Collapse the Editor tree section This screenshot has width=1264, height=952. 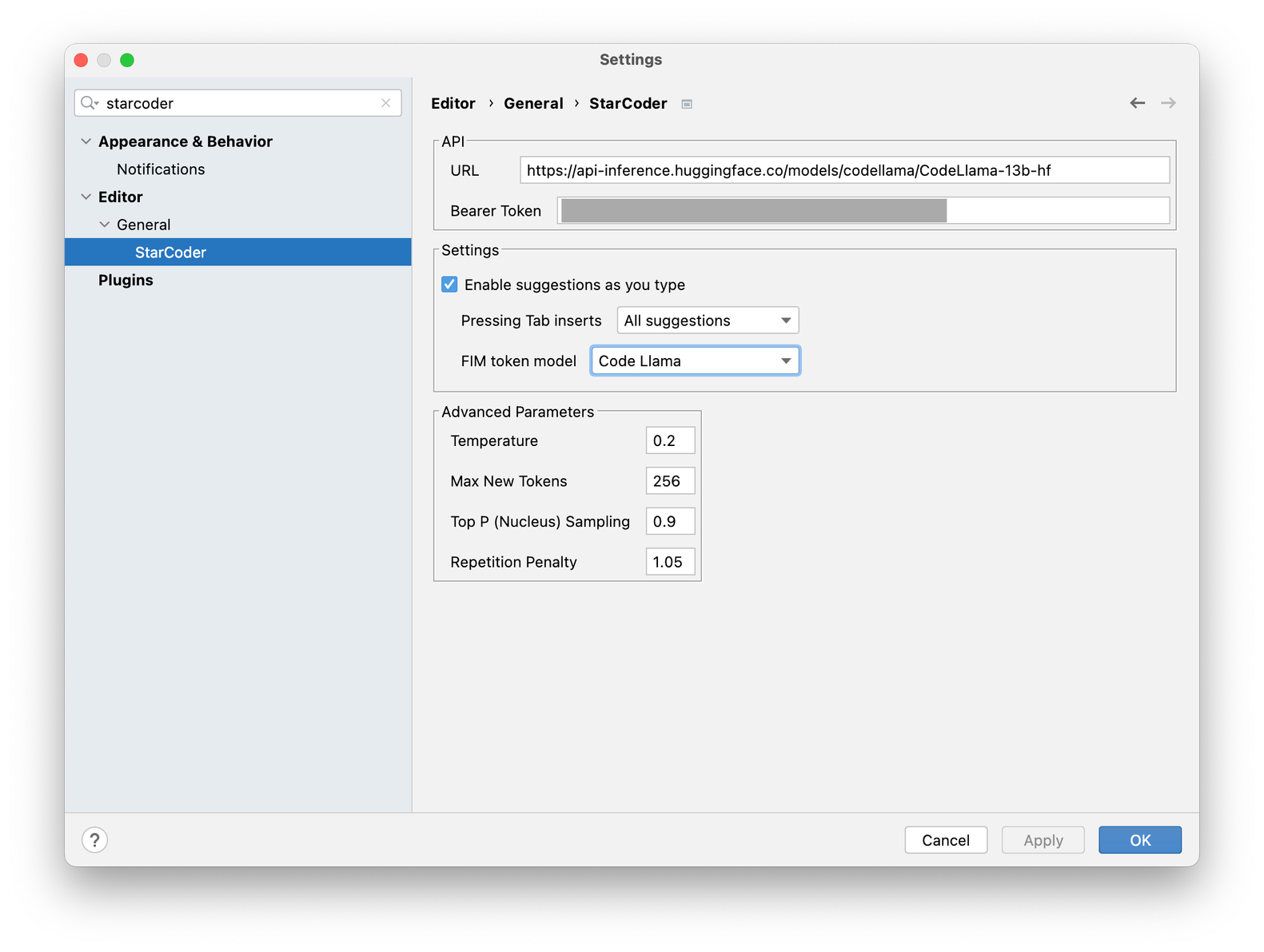pyautogui.click(x=86, y=197)
